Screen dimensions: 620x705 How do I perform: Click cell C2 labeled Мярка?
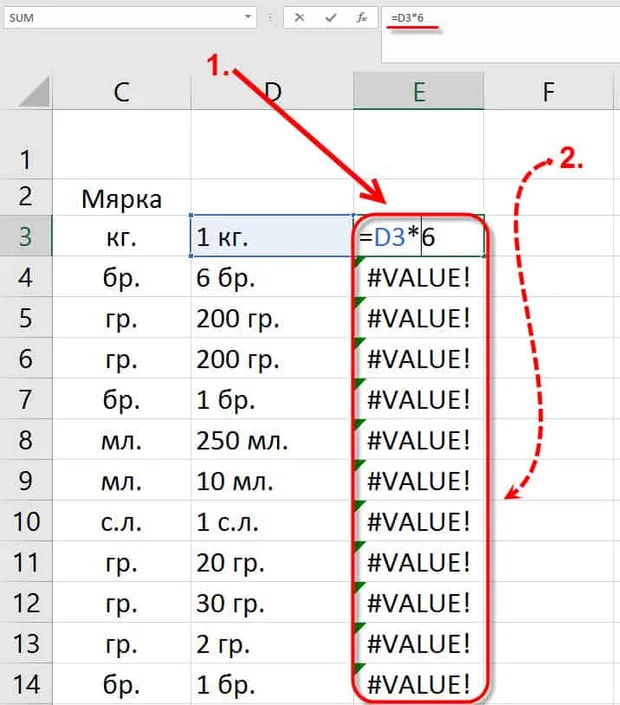tap(121, 198)
